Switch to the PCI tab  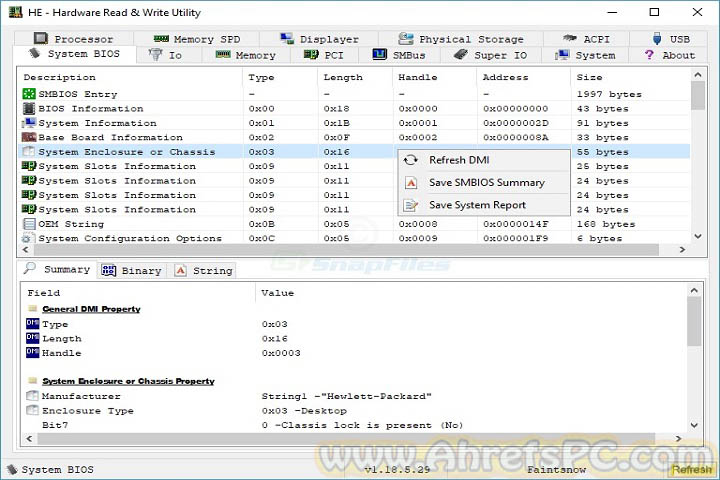coord(323,55)
